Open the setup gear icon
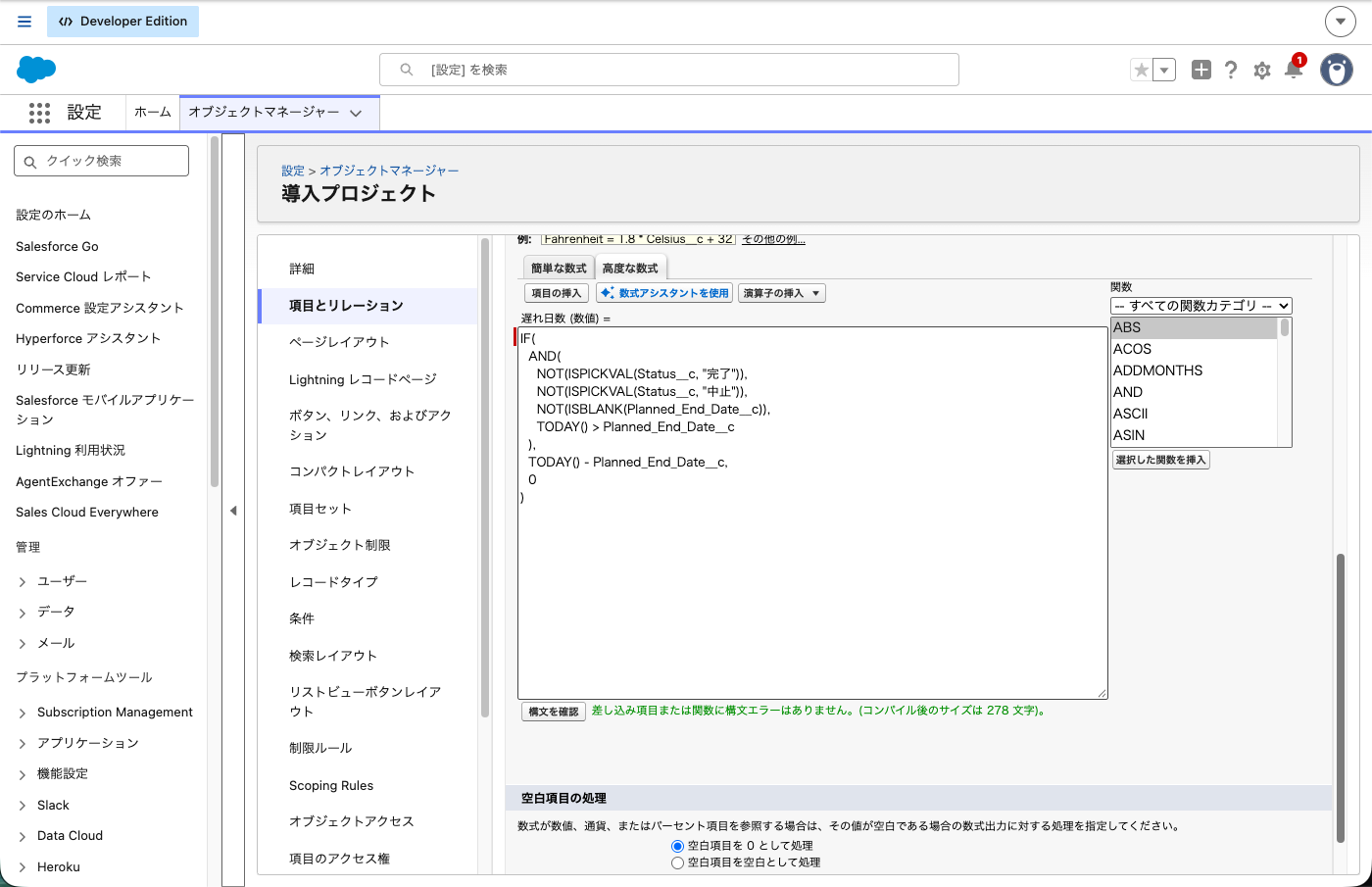This screenshot has width=1372, height=887. tap(1262, 70)
